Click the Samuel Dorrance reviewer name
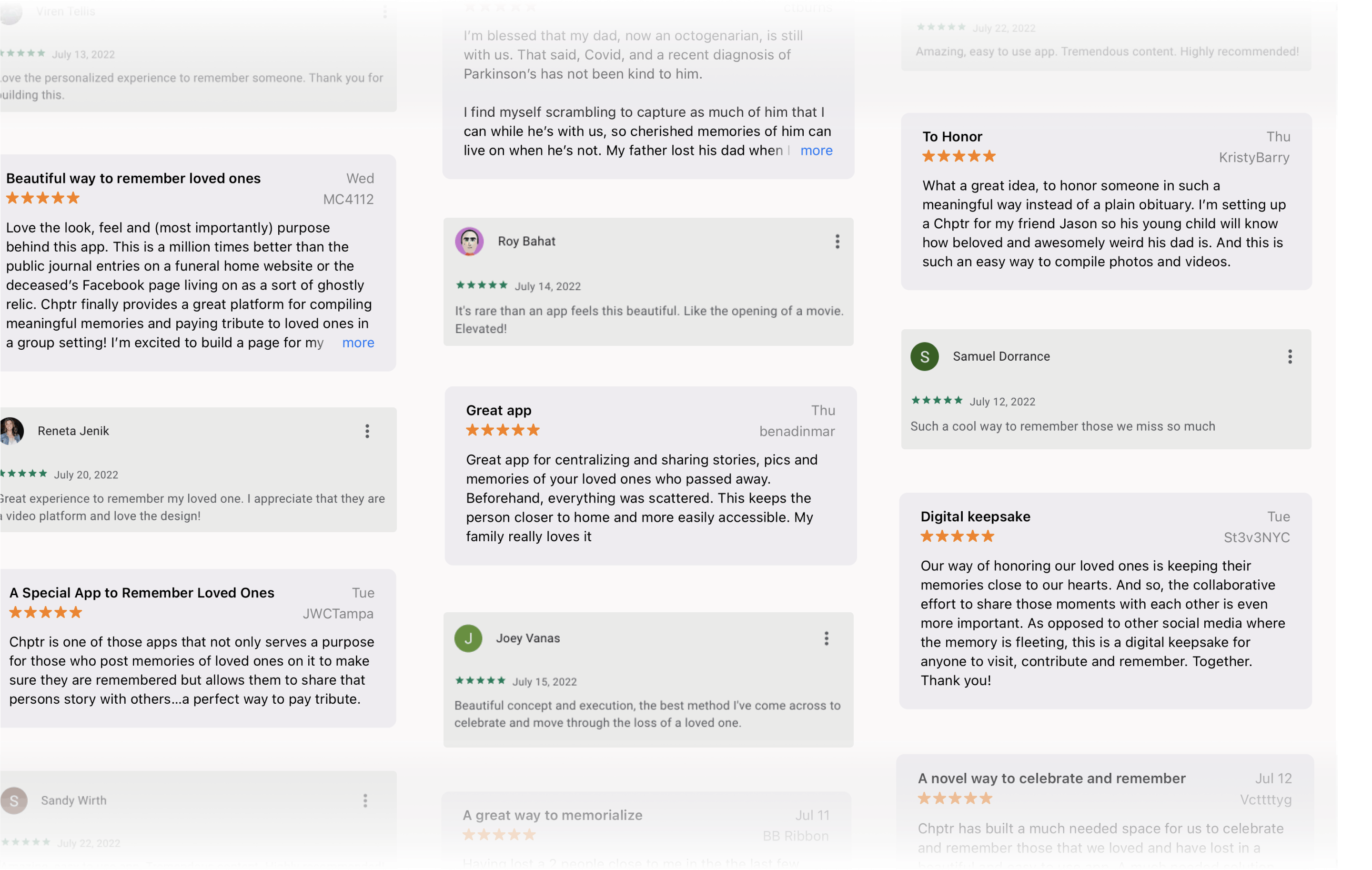Image resolution: width=1372 pixels, height=870 pixels. pos(1001,357)
